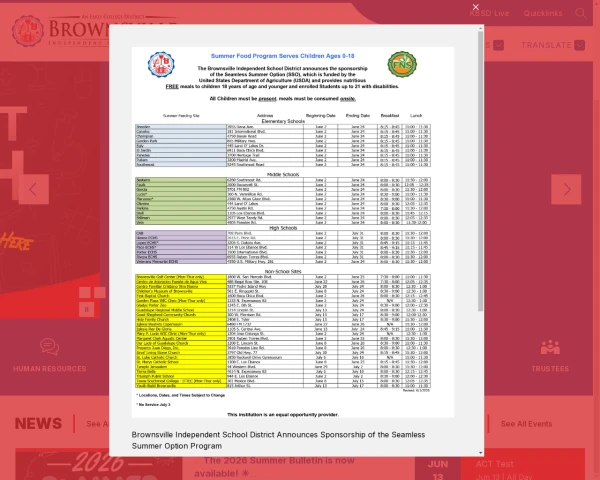This screenshot has height=480, width=600.
Task: Expand the dropdown chevron left of TRANSLATE
Action: [x=498, y=45]
